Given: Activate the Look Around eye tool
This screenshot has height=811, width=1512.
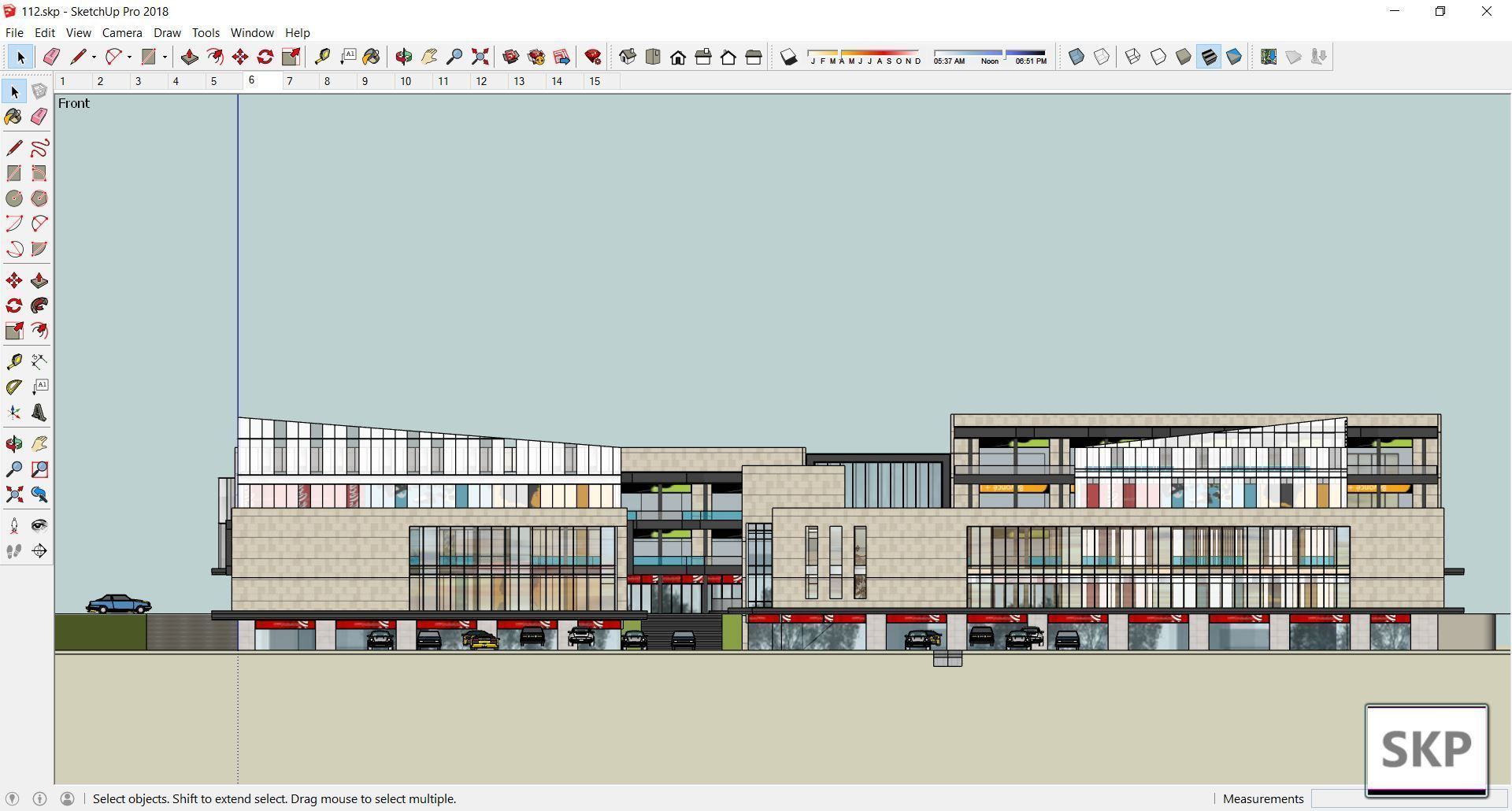Looking at the screenshot, I should click(39, 525).
